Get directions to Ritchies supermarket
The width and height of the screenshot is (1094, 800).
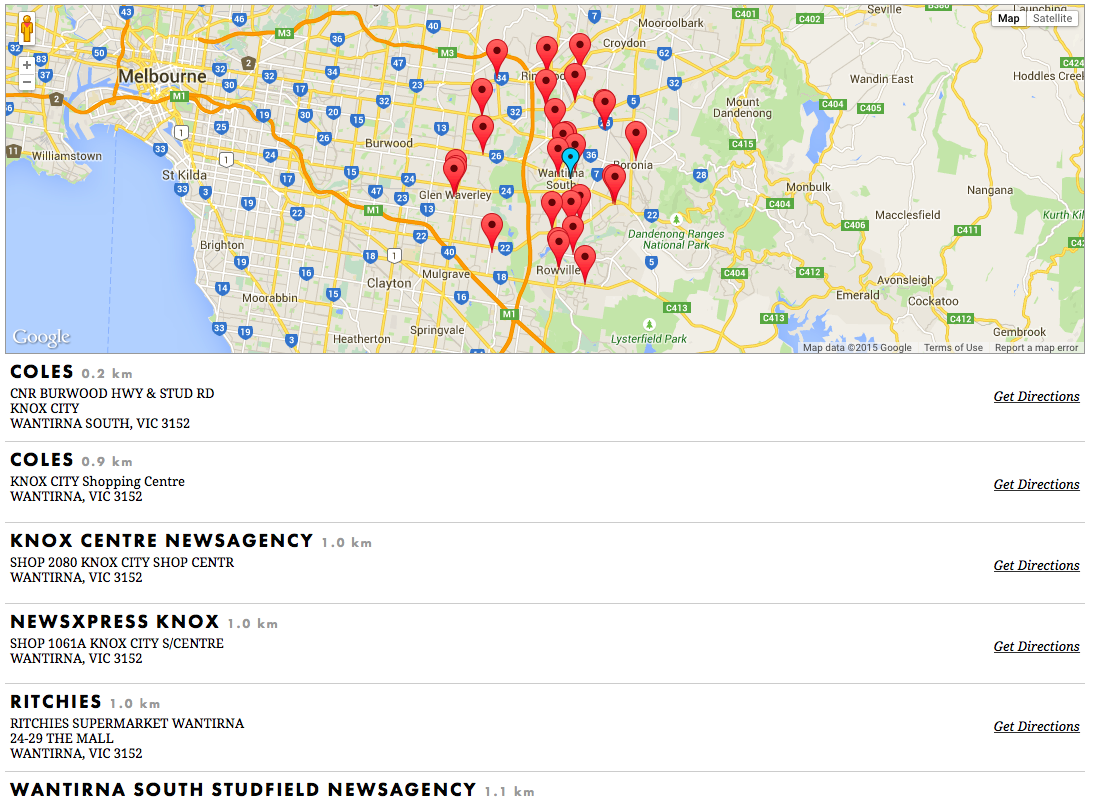click(1036, 727)
